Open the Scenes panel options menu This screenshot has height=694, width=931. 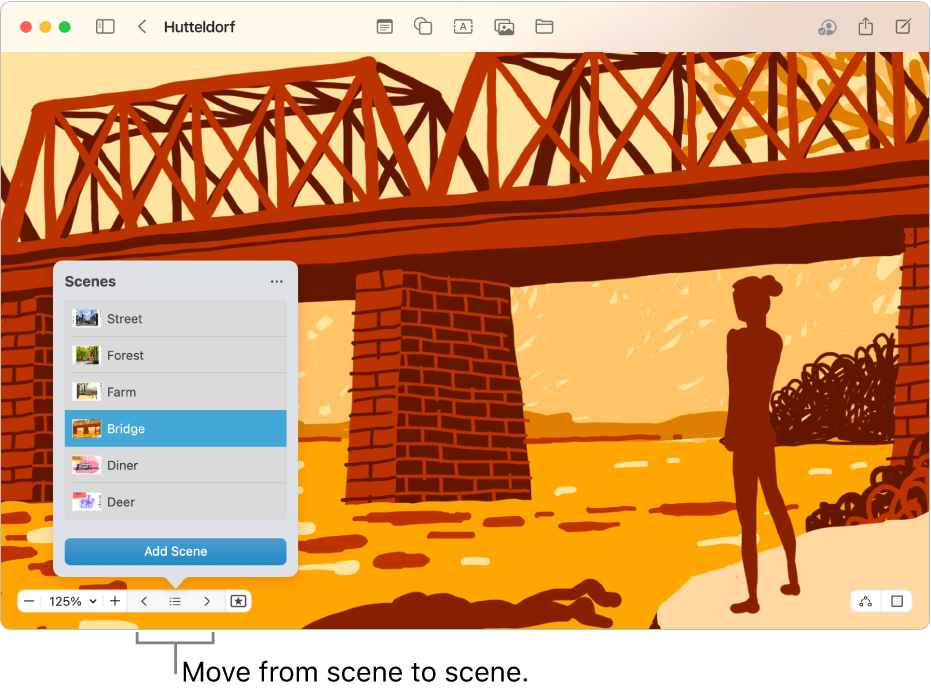(276, 281)
